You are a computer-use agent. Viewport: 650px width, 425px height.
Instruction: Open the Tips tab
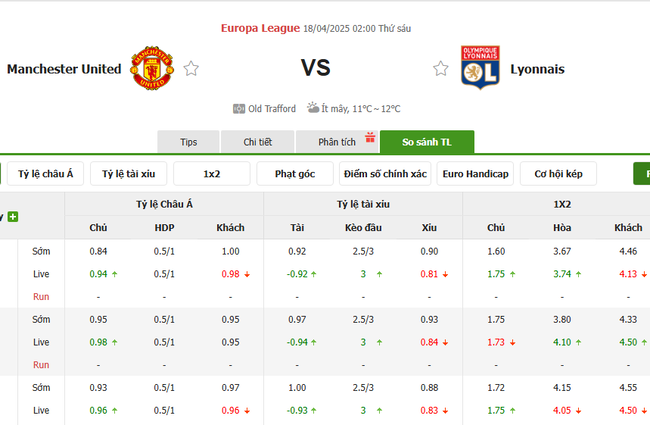click(188, 142)
